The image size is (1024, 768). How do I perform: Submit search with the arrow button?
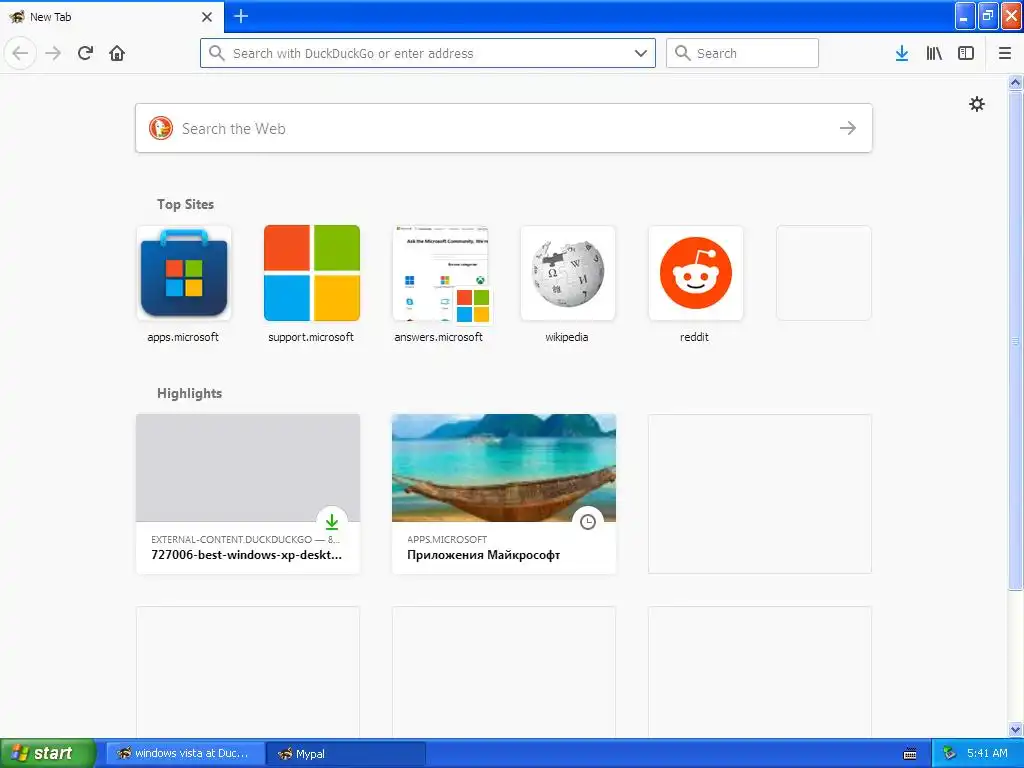click(x=848, y=128)
